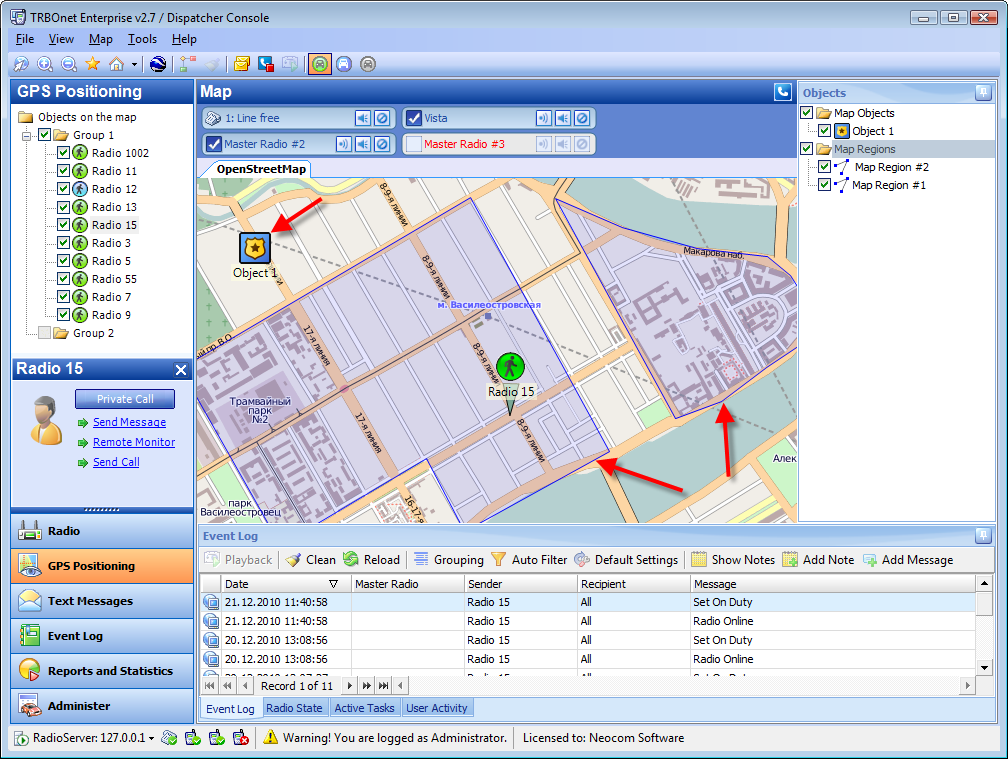Click Add Note in Event Log toolbar

(818, 560)
